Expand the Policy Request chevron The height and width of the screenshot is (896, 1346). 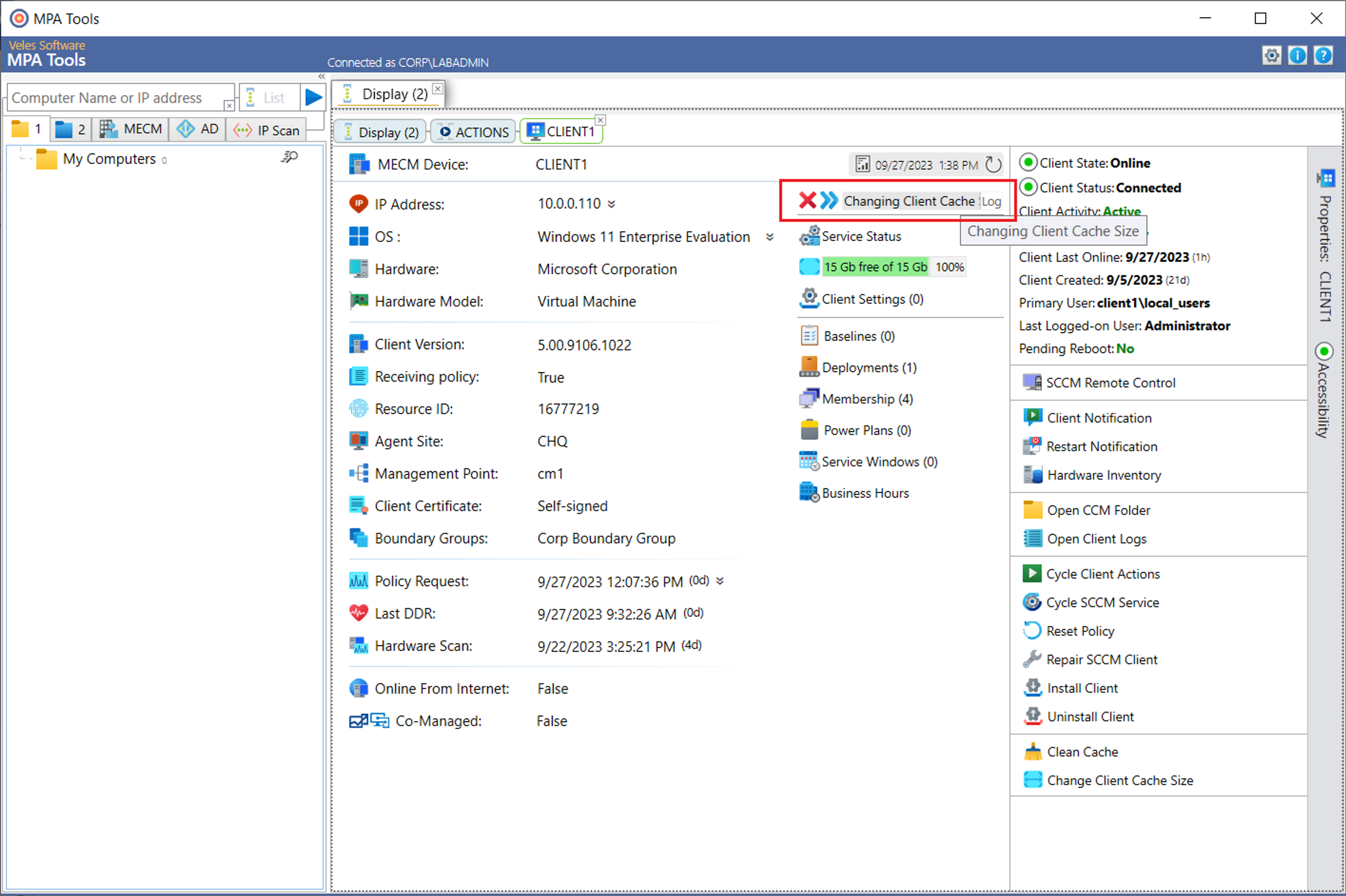coord(720,581)
